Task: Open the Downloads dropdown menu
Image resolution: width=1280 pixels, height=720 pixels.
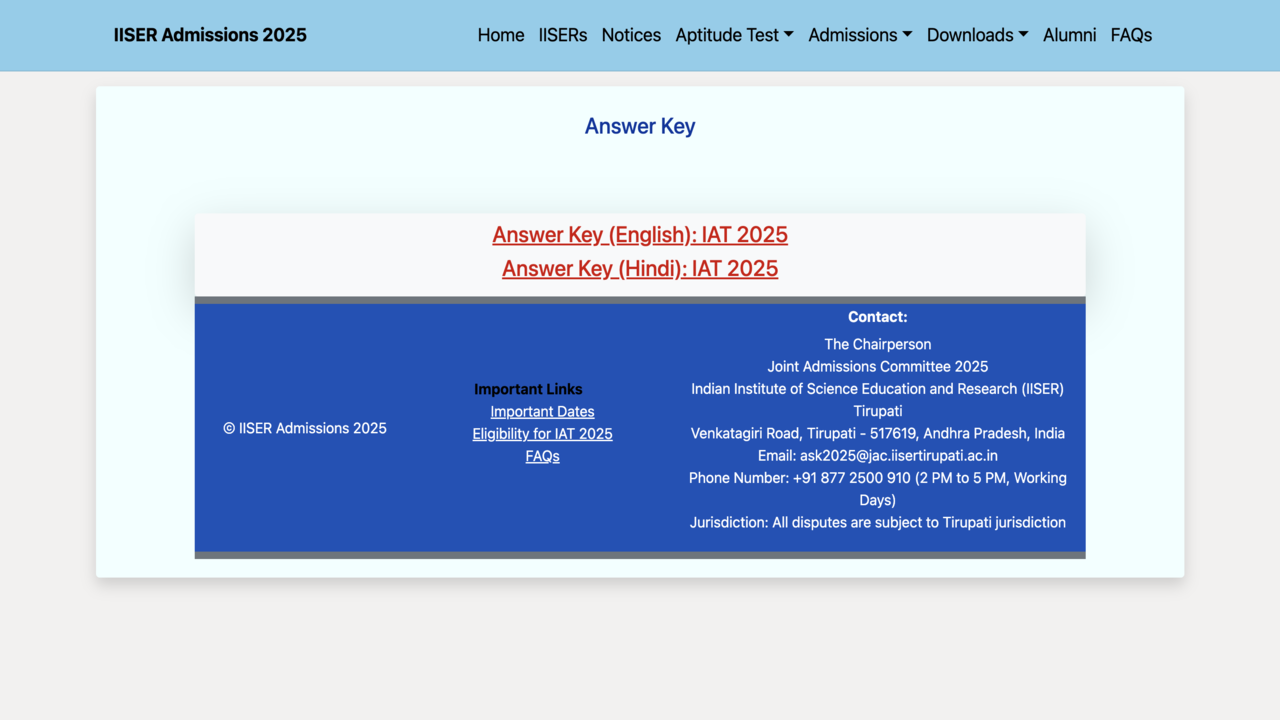Action: (977, 35)
